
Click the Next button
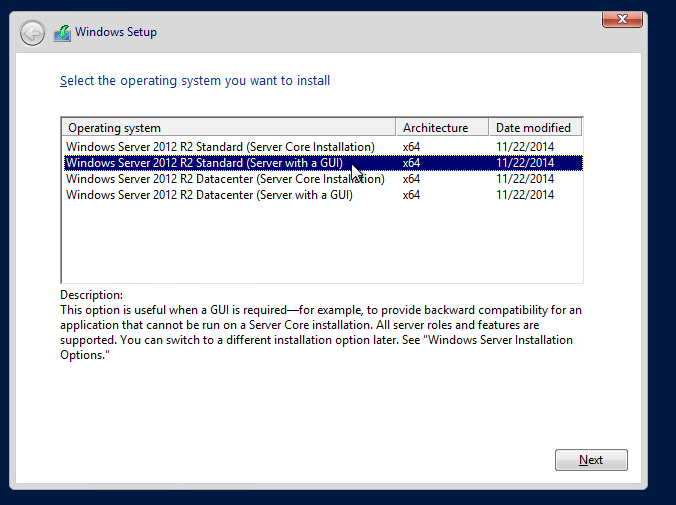591,460
